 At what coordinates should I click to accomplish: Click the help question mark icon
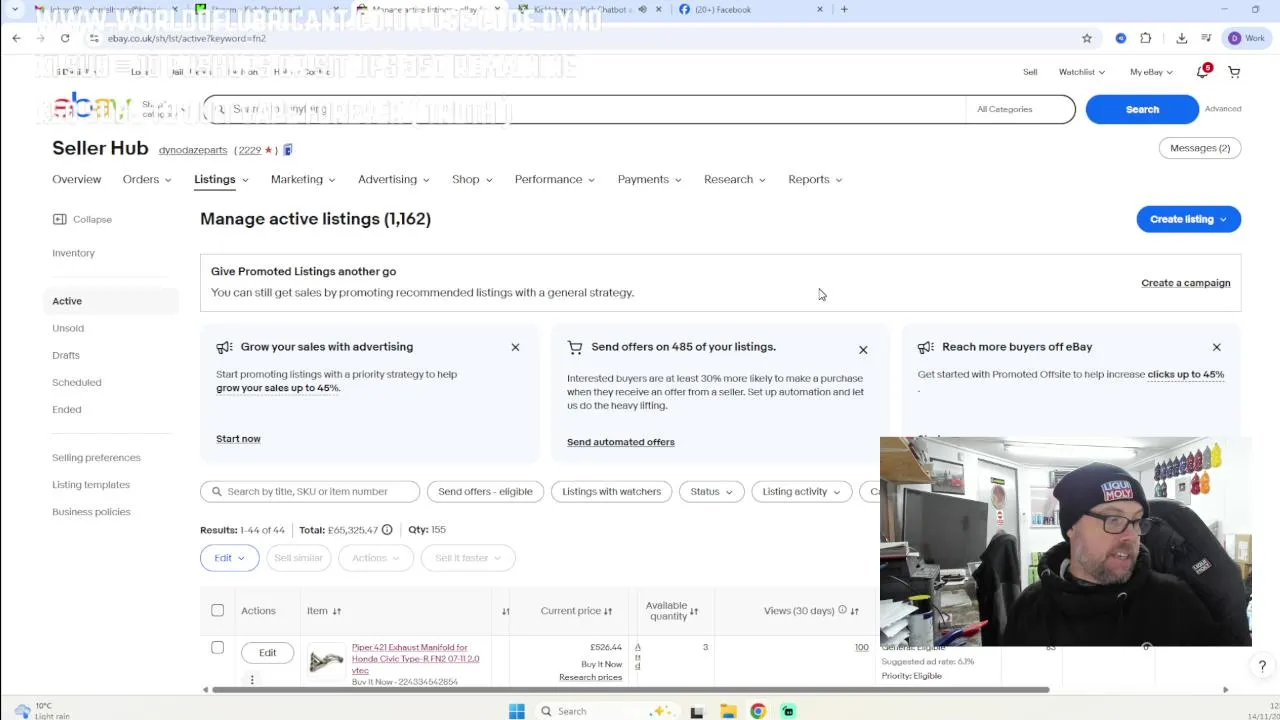[1262, 666]
